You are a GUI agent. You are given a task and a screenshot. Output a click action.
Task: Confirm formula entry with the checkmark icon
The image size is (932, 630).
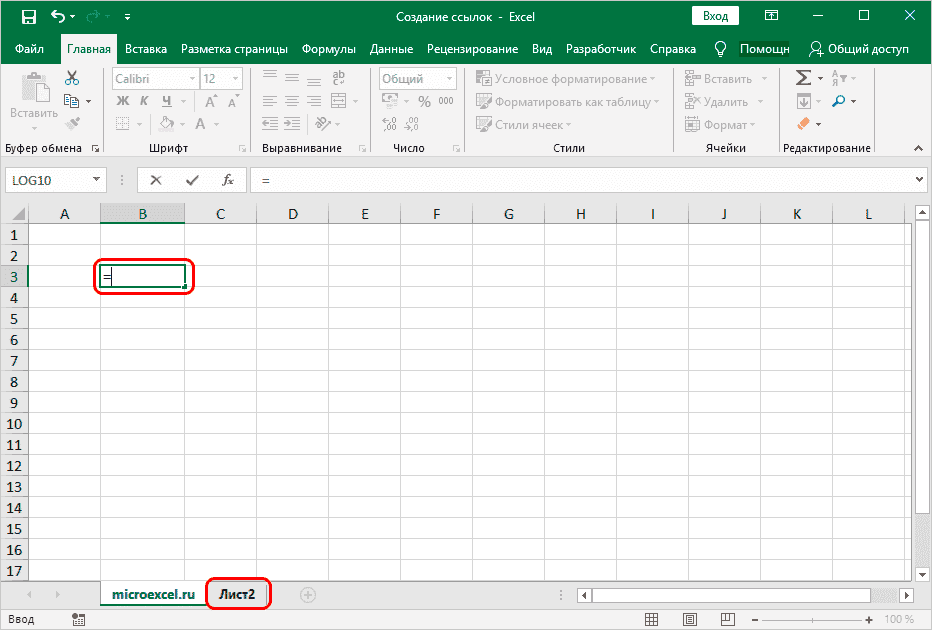coord(192,180)
